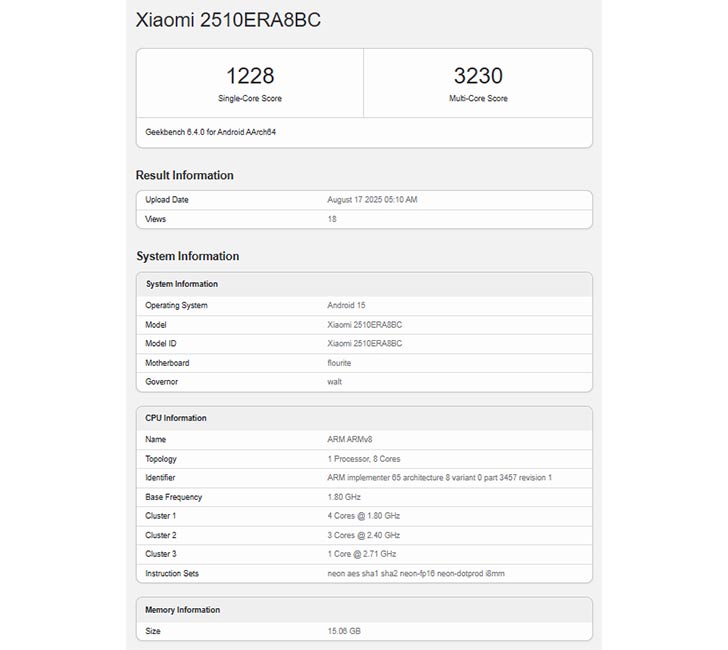
Task: Click the Xiaomi 2510ERA8BC page title
Action: click(x=228, y=20)
